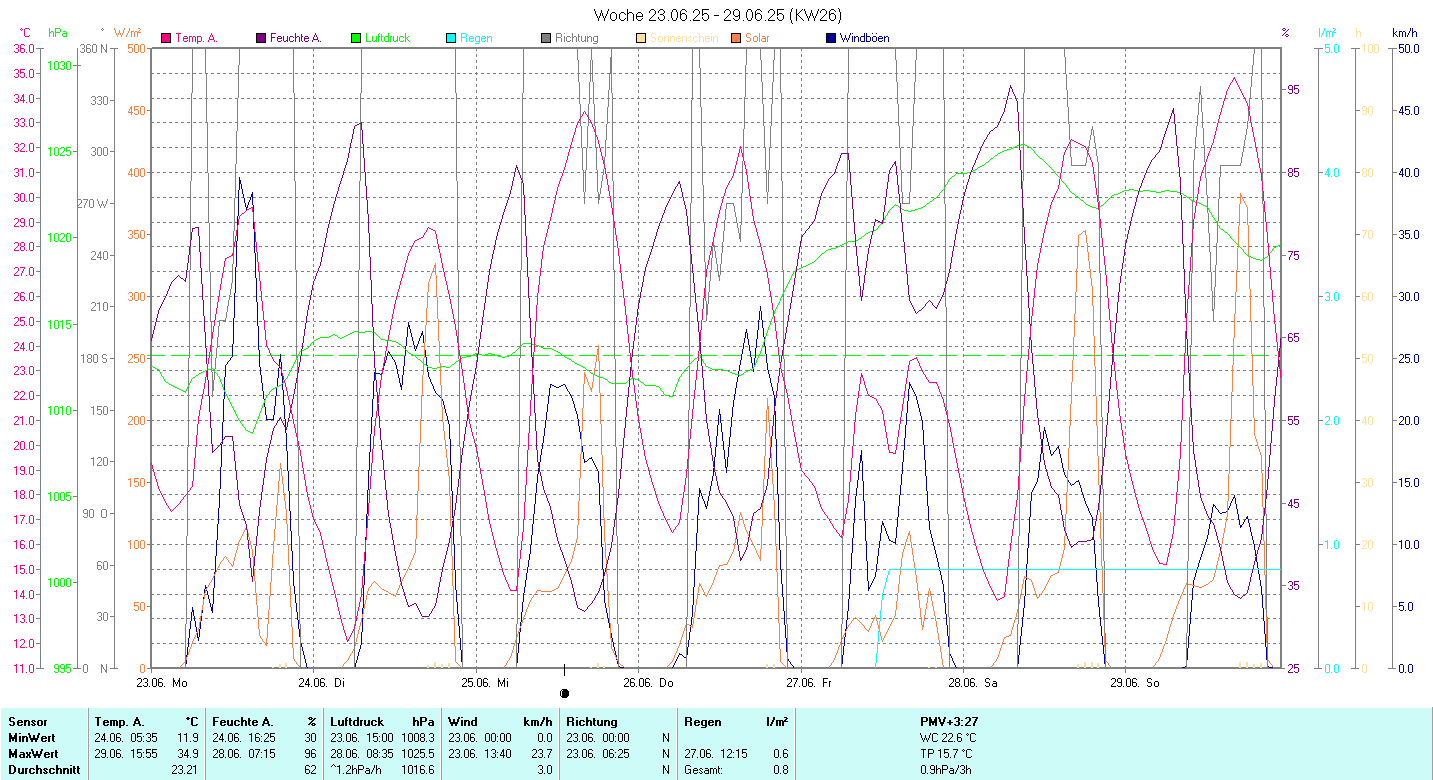Screen dimensions: 1433x780
Task: Click the purple Feuchte A. legend swatch
Action: pyautogui.click(x=261, y=38)
